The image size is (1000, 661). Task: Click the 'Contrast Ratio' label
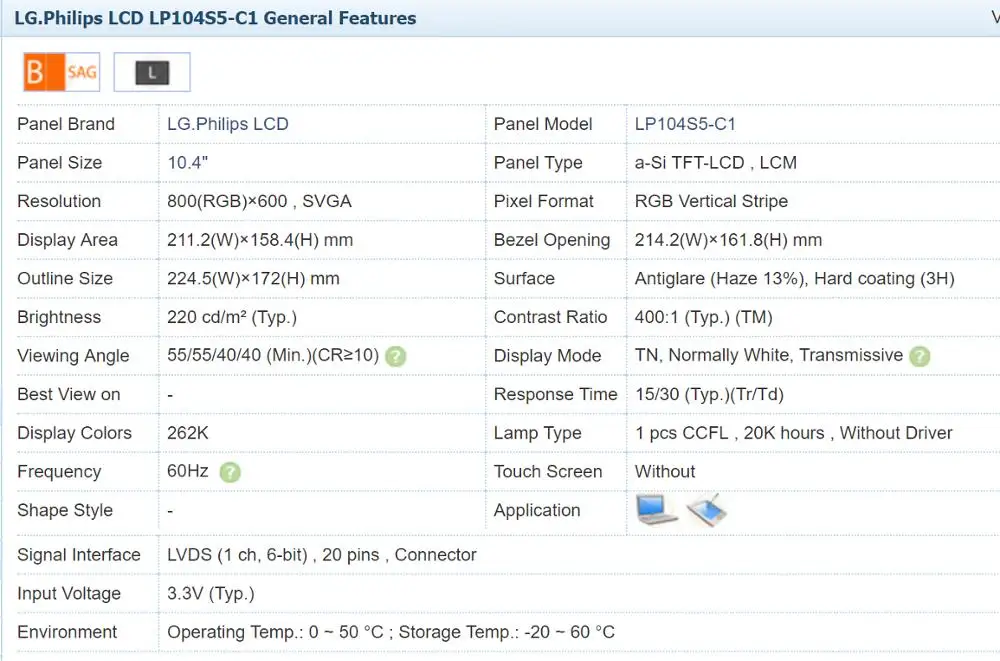550,317
